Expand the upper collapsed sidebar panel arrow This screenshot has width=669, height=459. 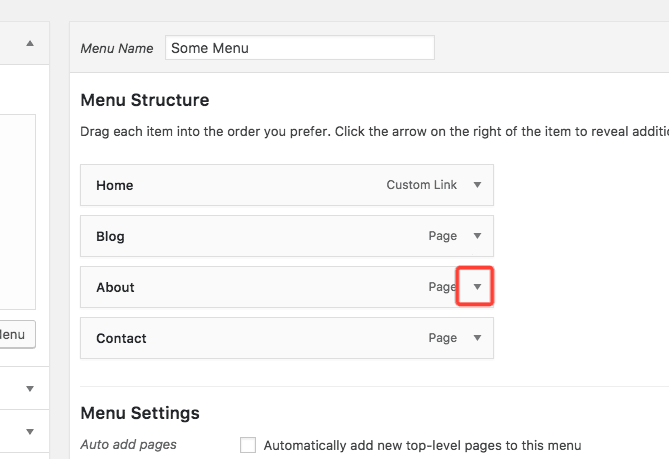30,389
